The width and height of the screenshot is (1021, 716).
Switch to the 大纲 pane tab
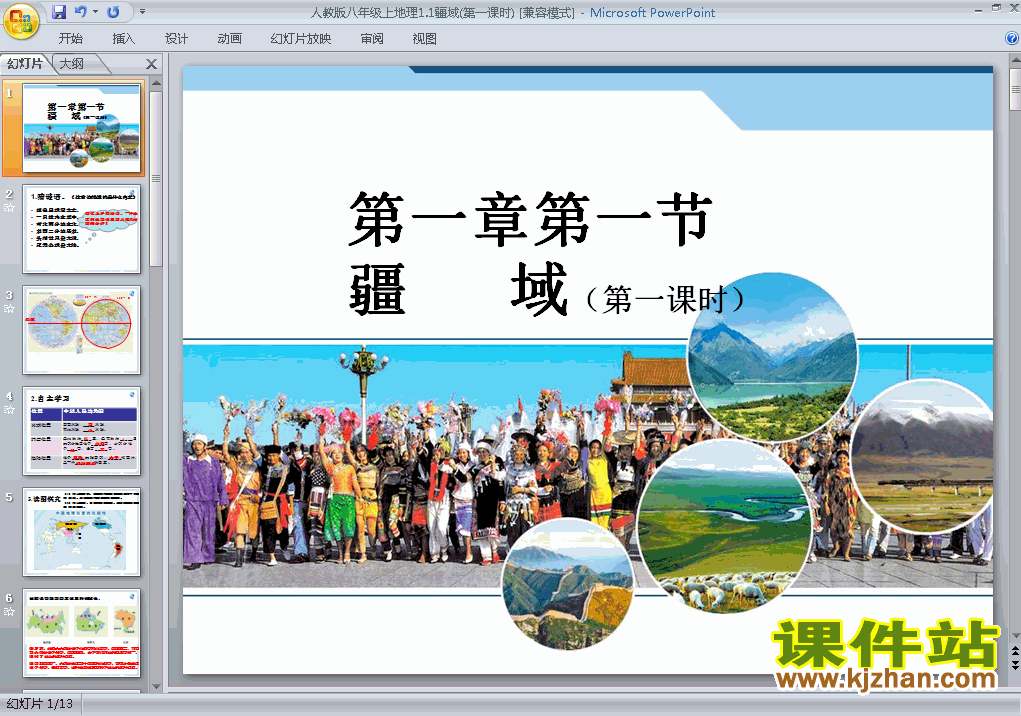72,63
